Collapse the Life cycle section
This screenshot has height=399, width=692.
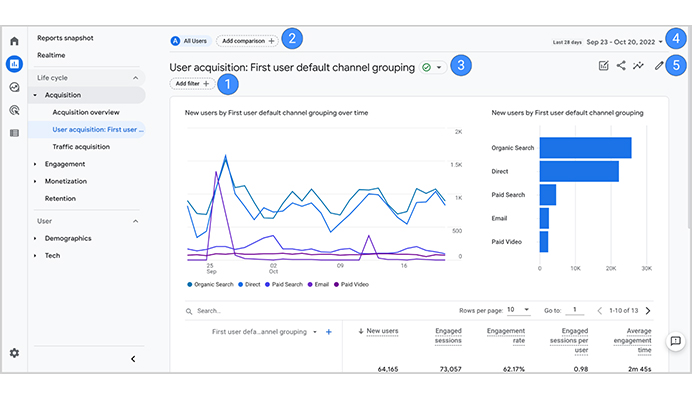click(x=135, y=78)
